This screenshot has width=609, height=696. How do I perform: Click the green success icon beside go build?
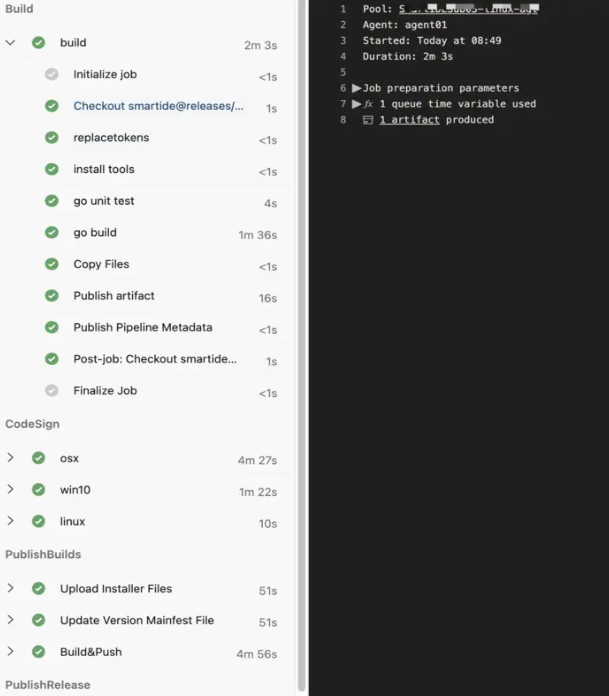52,233
